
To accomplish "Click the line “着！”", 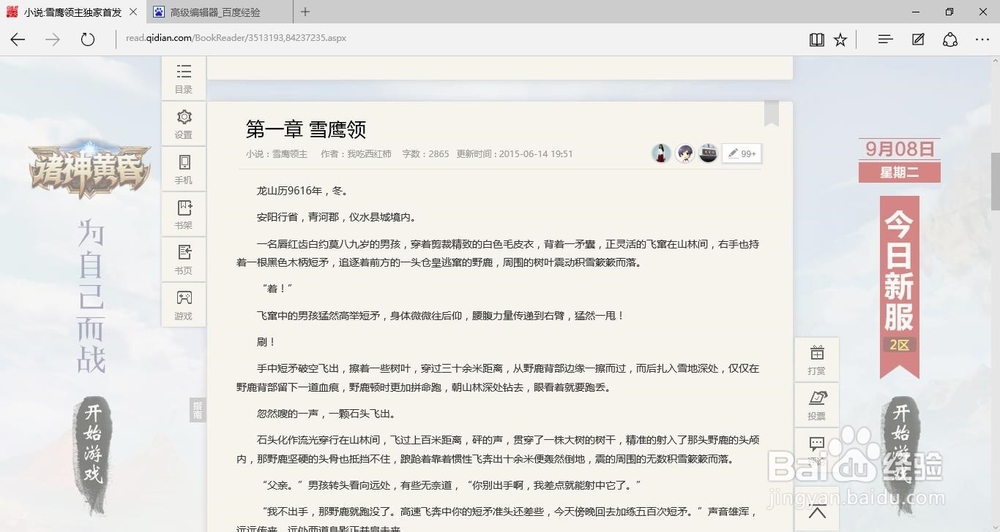I will pyautogui.click(x=277, y=289).
